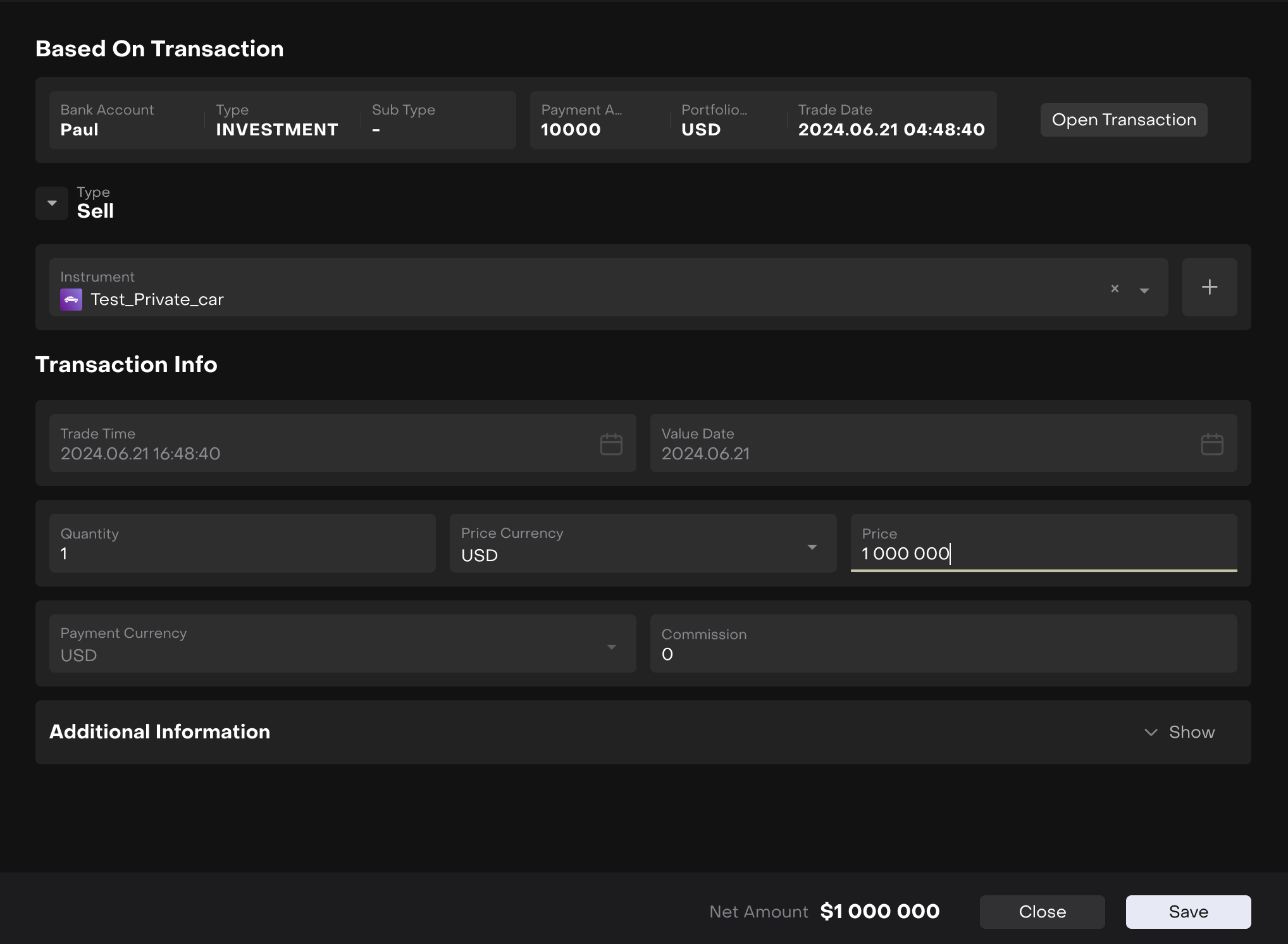Click the Open Transaction button
Image resolution: width=1288 pixels, height=944 pixels.
(x=1124, y=120)
